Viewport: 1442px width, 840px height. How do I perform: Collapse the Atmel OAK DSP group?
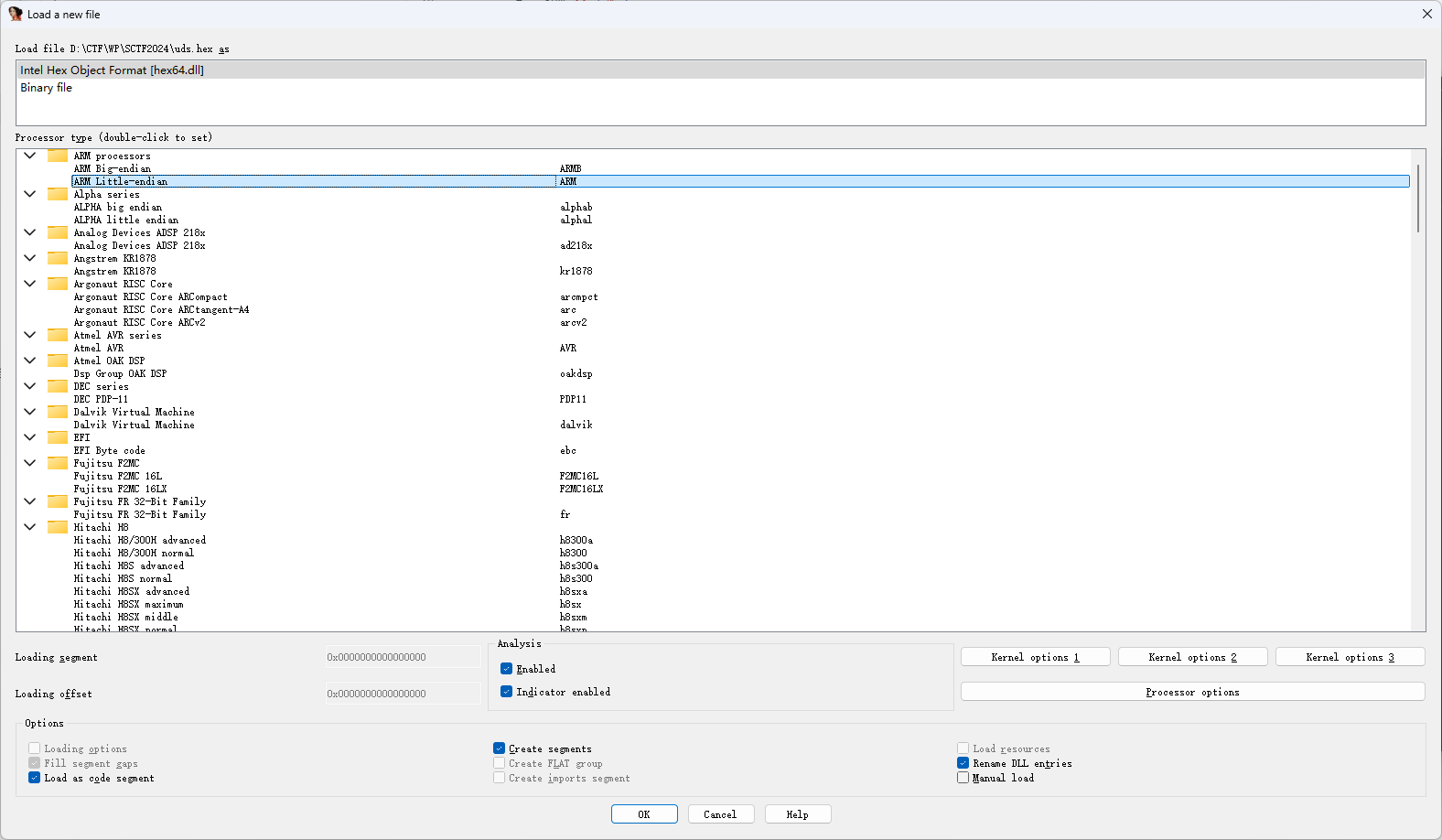pyautogui.click(x=30, y=361)
